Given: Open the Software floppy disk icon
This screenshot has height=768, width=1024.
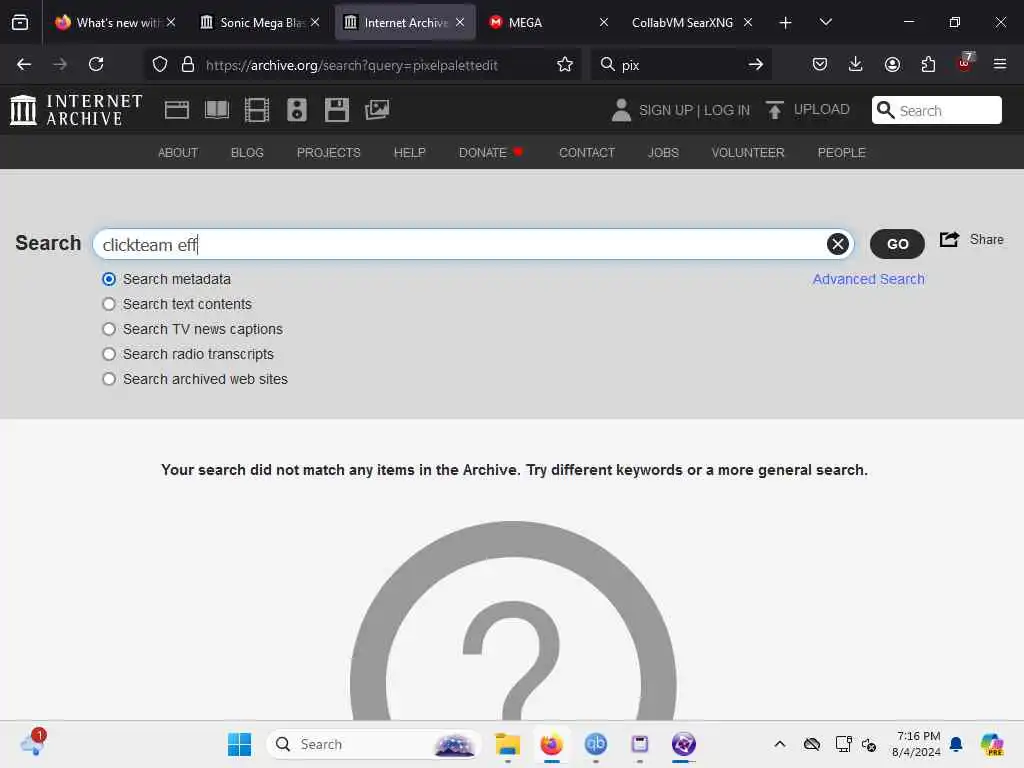Looking at the screenshot, I should (337, 110).
